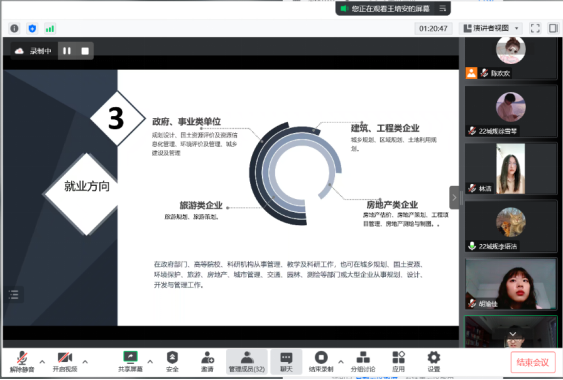The width and height of the screenshot is (563, 380).
Task: Open the 共享屏幕 share screen button
Action: (130, 362)
